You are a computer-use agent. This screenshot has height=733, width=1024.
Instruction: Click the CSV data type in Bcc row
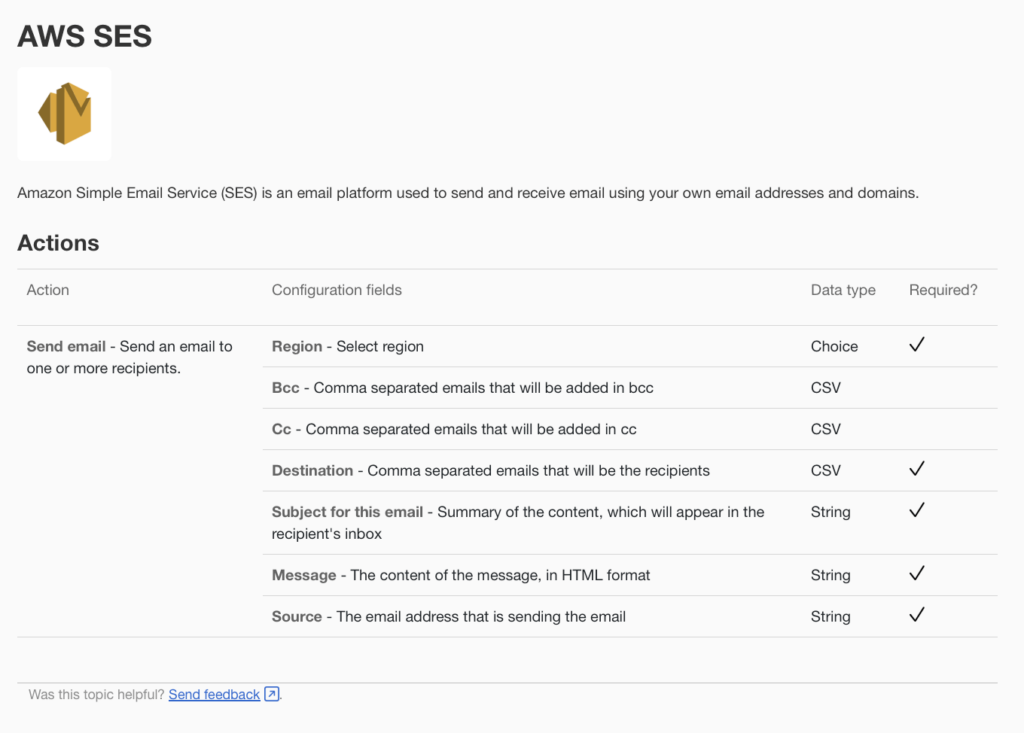pos(825,388)
